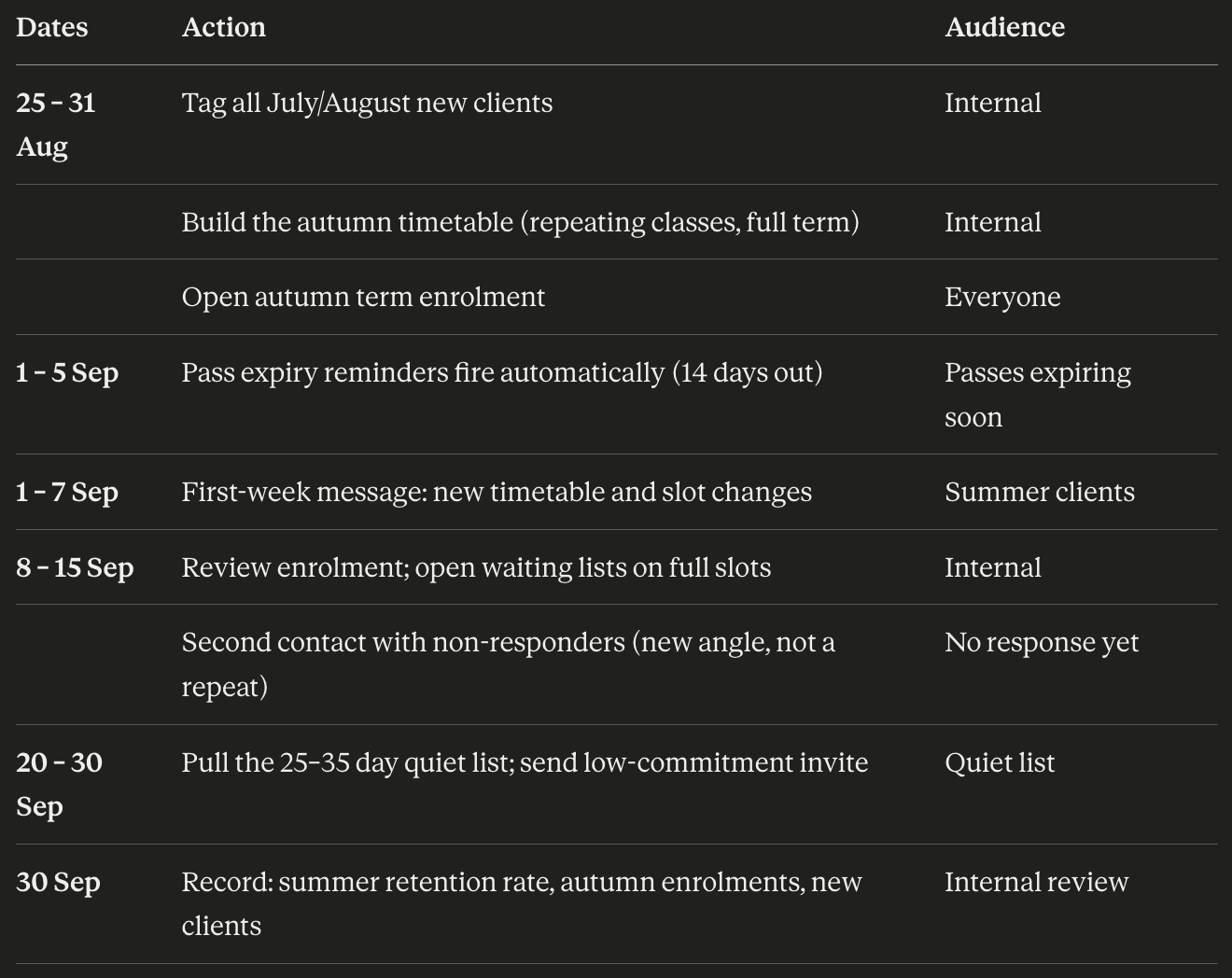Image resolution: width=1232 pixels, height=978 pixels.
Task: Select the Everyone audience cell
Action: (1002, 297)
